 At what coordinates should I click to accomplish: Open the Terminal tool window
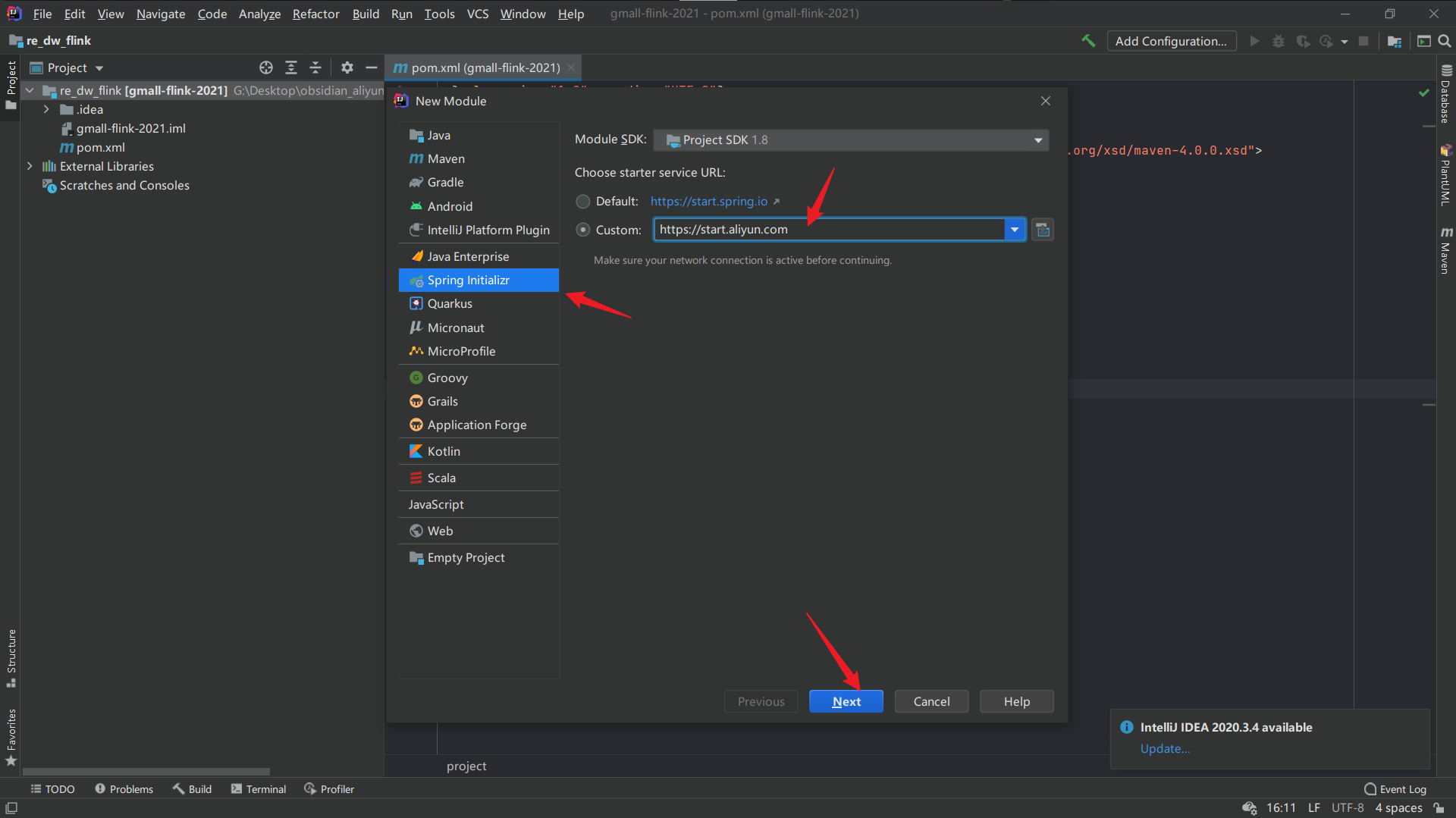pyautogui.click(x=259, y=789)
